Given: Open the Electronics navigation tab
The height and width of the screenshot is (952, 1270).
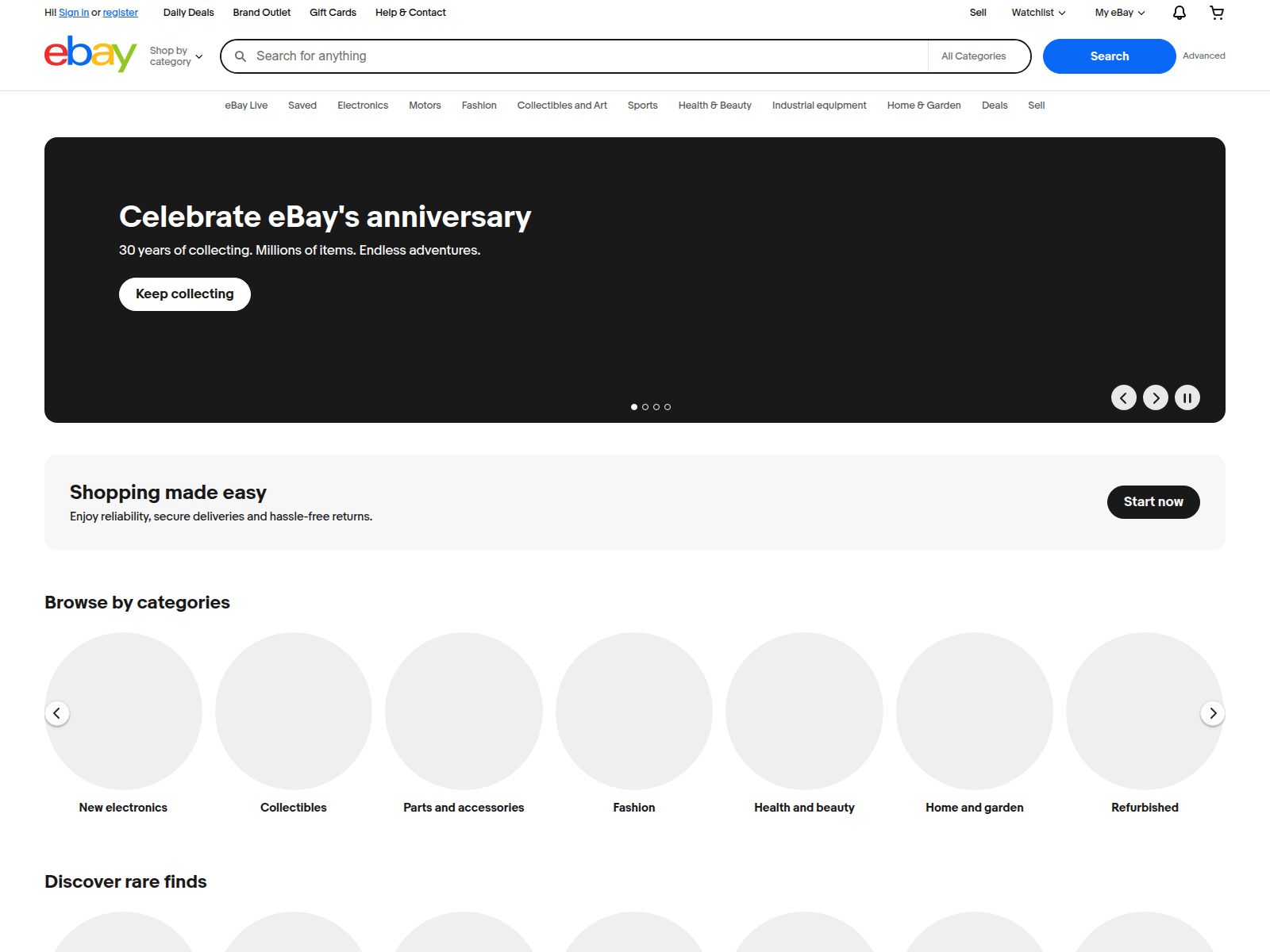Looking at the screenshot, I should tap(363, 106).
